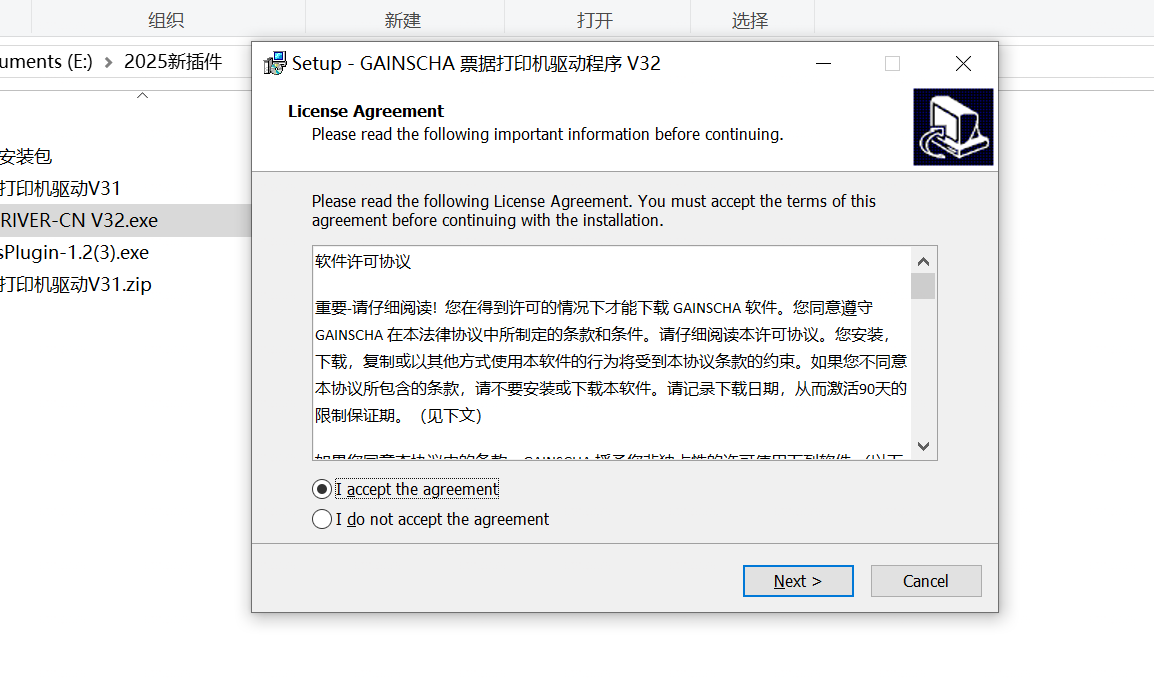Click the setup installer icon in title bar
The height and width of the screenshot is (685, 1154).
275,63
